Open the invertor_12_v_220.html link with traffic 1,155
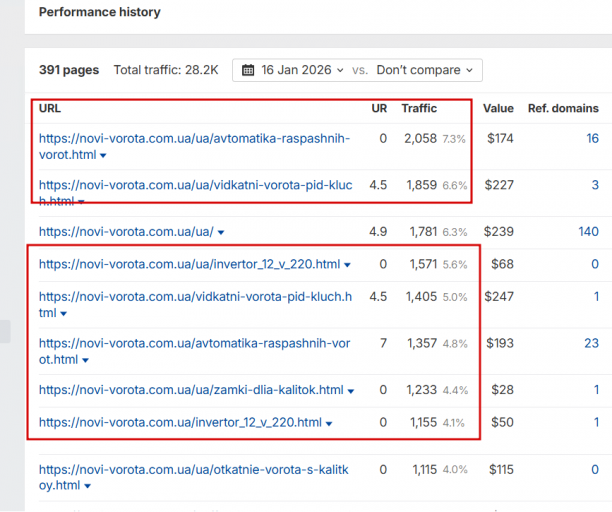The width and height of the screenshot is (612, 512). pos(180,422)
